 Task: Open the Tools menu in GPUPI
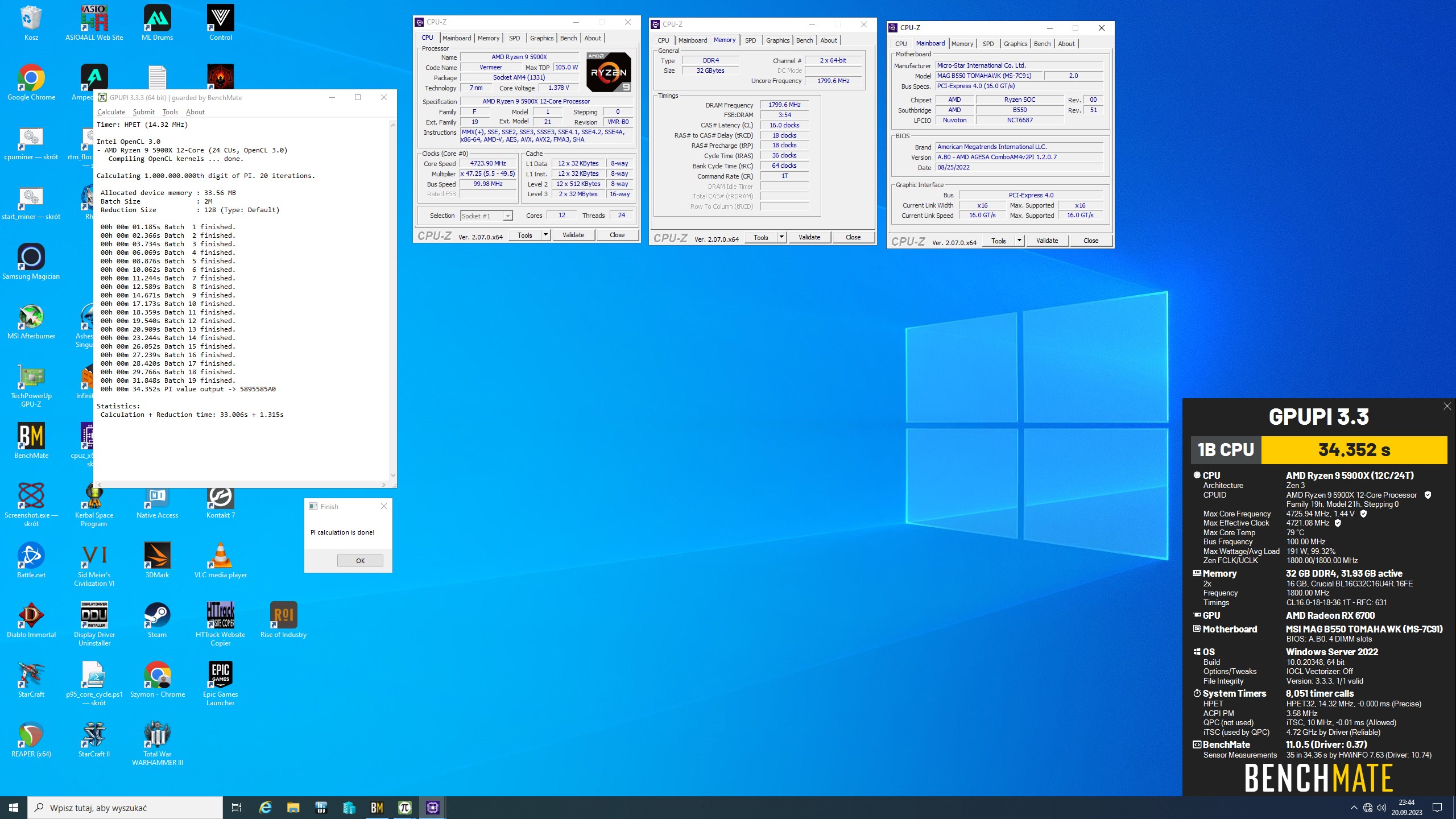coord(170,112)
